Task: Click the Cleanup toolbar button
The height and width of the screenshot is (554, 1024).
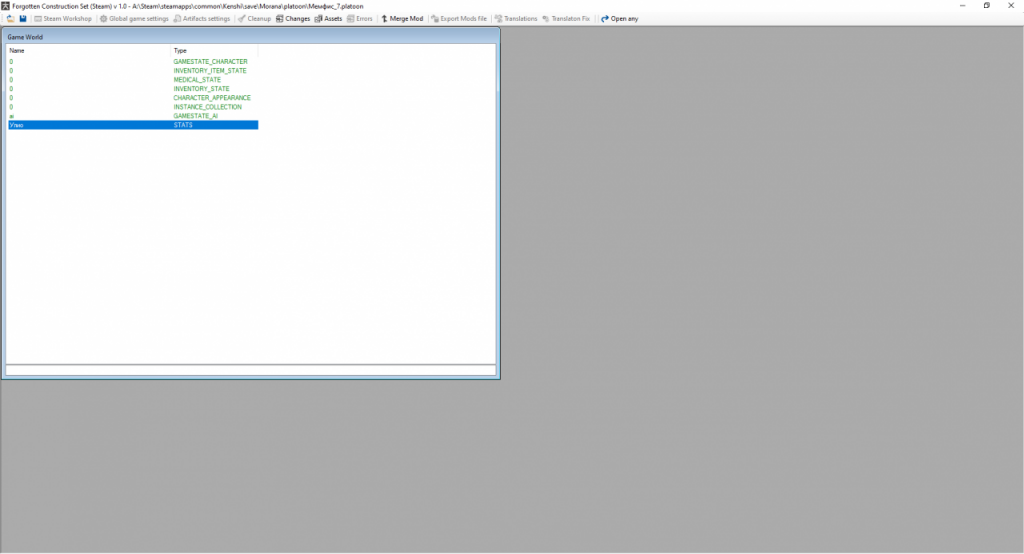Action: (254, 18)
